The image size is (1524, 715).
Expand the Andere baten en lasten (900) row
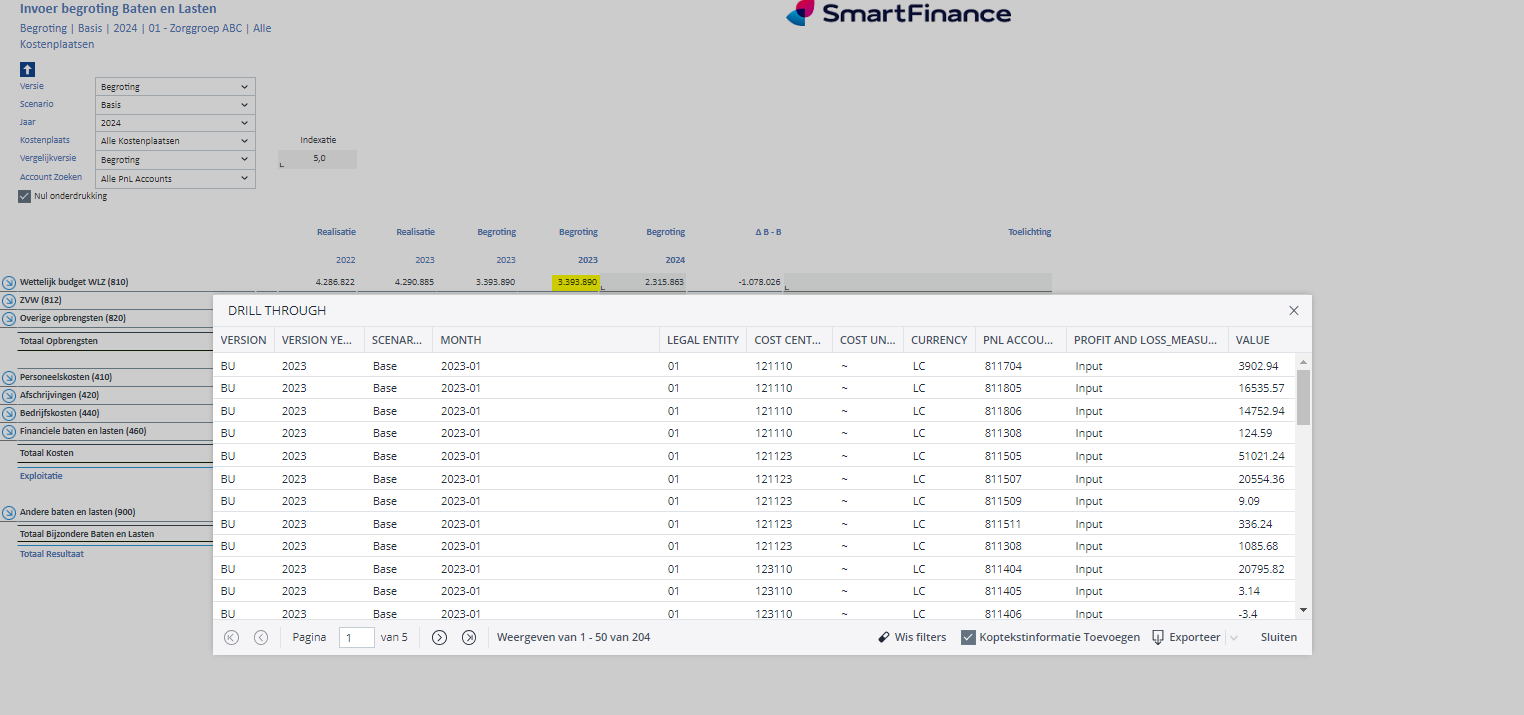click(9, 512)
